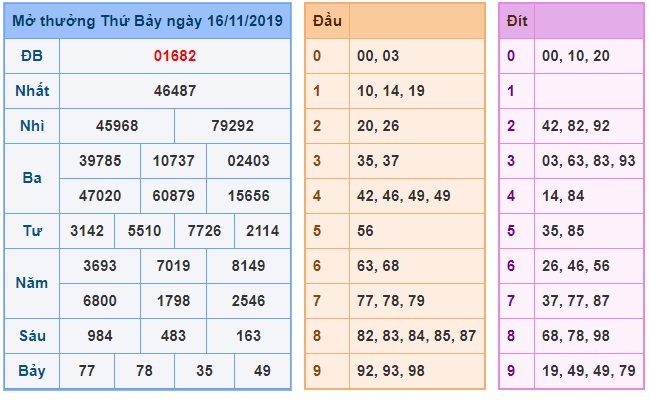This screenshot has height=407, width=650.
Task: Select Ba prize number 15656
Action: pos(249,196)
